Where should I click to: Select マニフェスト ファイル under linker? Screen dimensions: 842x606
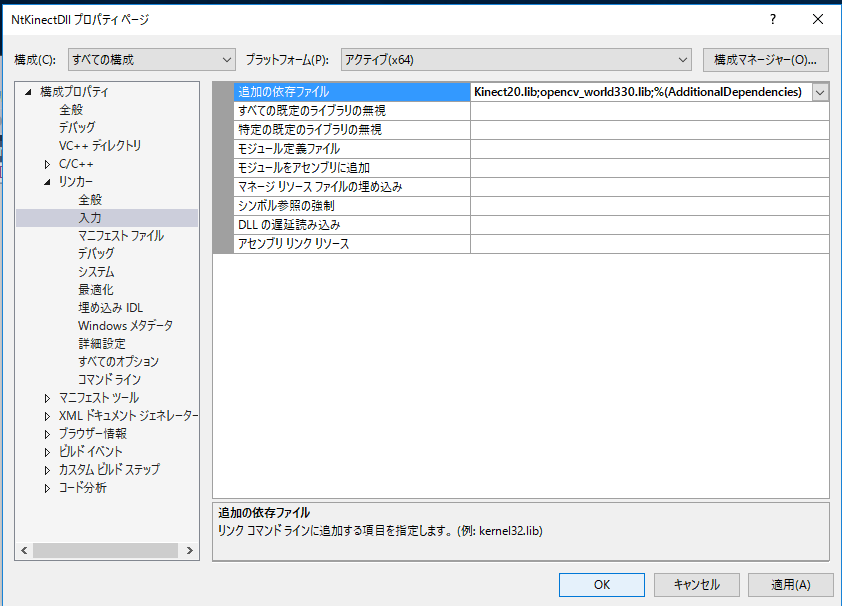pos(121,236)
